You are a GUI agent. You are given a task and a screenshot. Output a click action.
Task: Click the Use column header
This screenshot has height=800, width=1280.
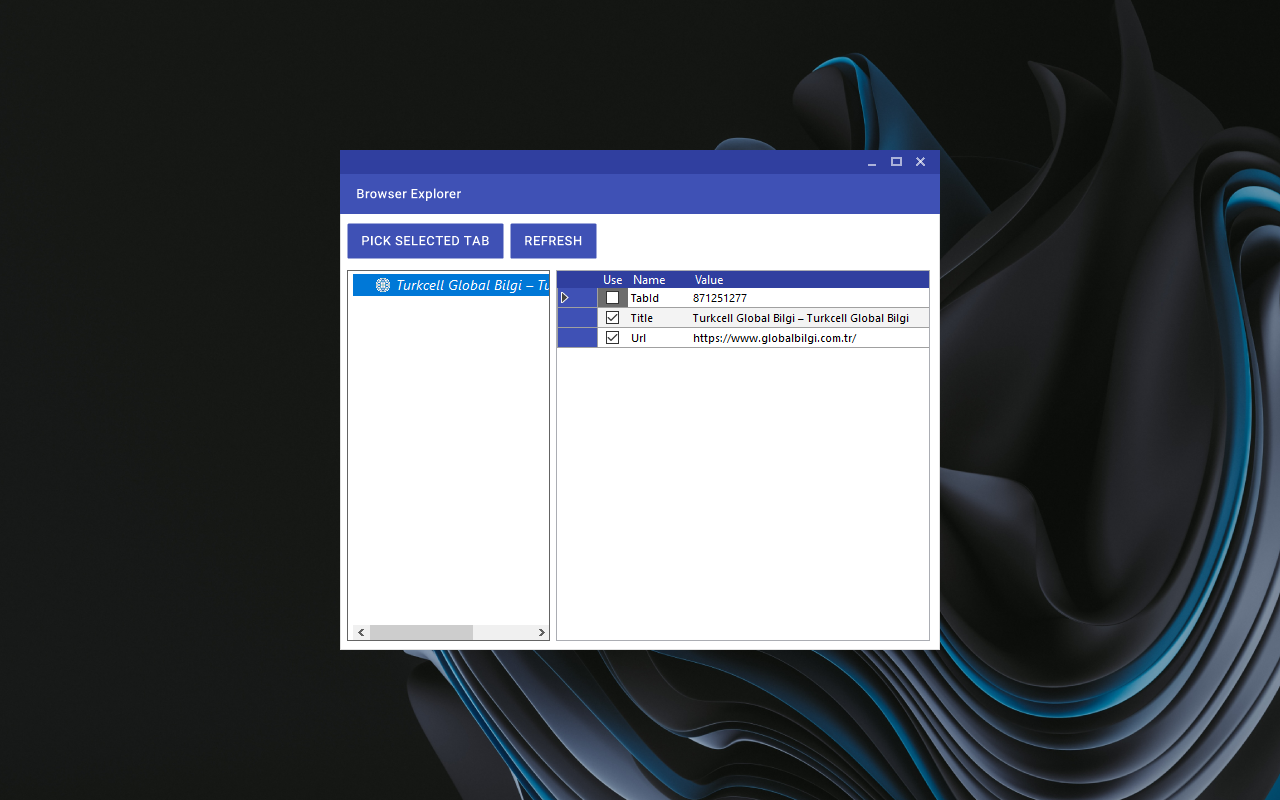point(612,280)
